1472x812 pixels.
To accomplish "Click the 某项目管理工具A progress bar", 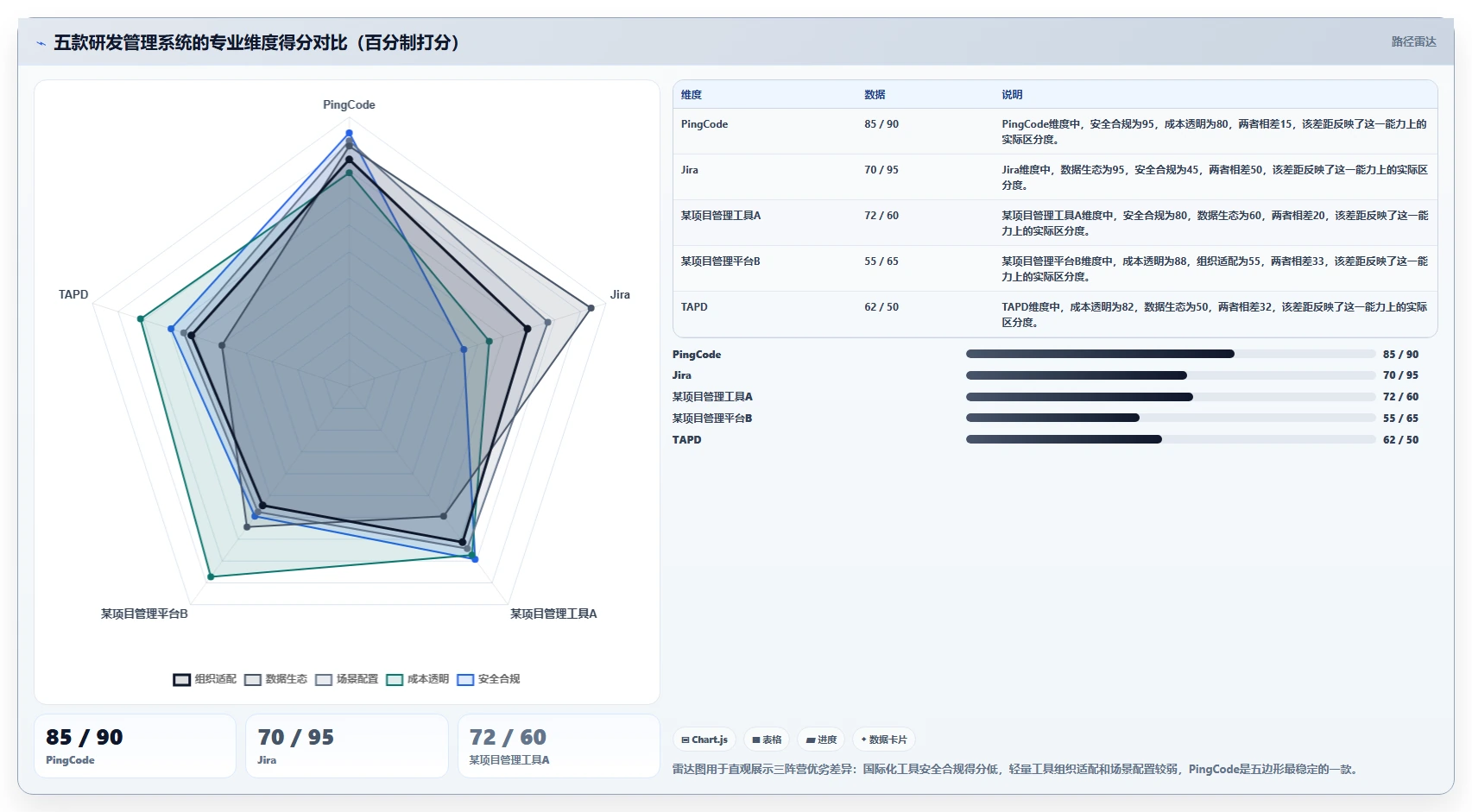I will [x=1171, y=397].
